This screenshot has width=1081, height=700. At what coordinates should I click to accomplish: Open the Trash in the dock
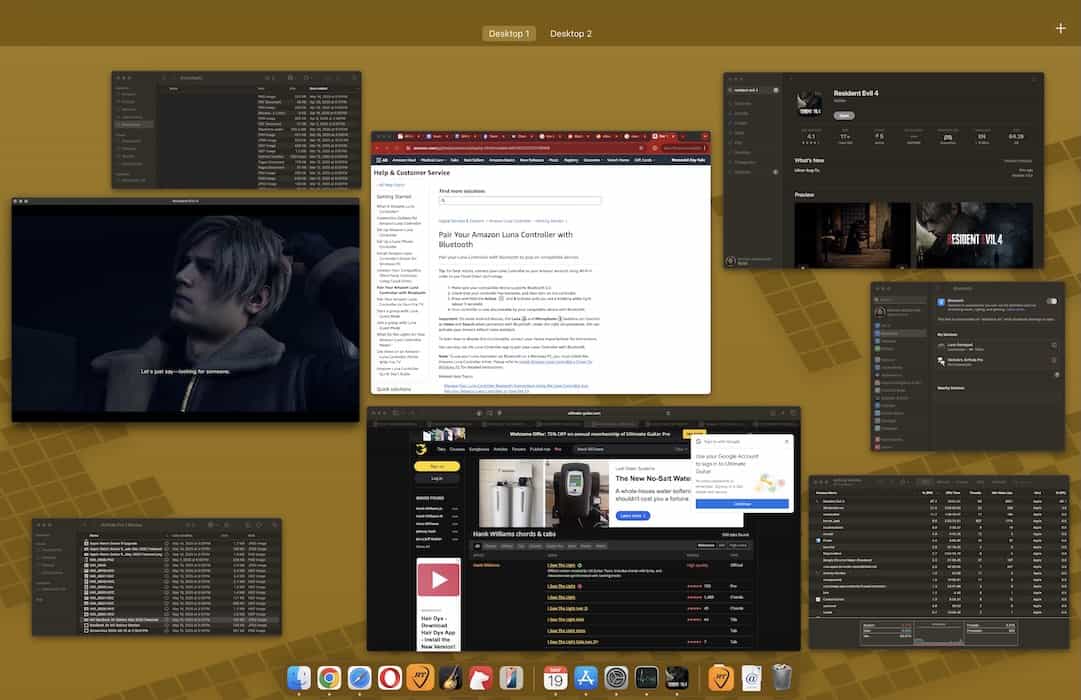coord(783,678)
